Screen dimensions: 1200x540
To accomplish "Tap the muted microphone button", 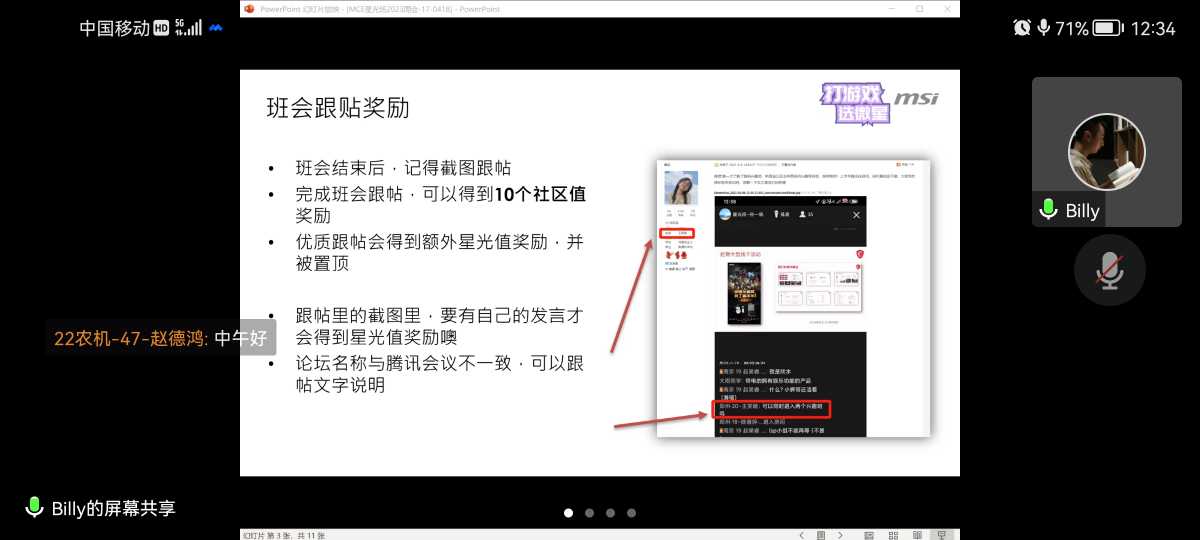I will [1108, 270].
